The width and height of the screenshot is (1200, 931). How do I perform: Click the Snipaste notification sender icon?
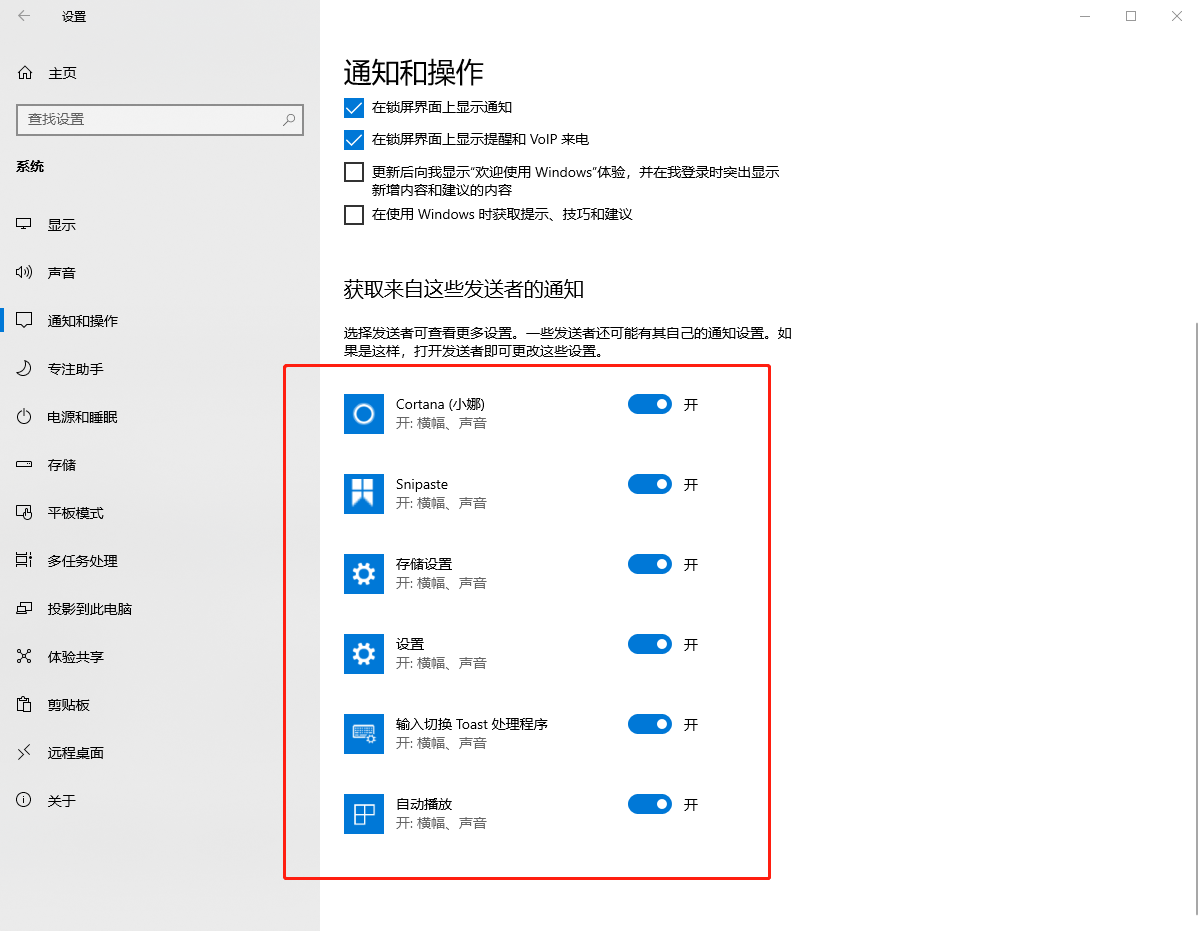tap(364, 493)
